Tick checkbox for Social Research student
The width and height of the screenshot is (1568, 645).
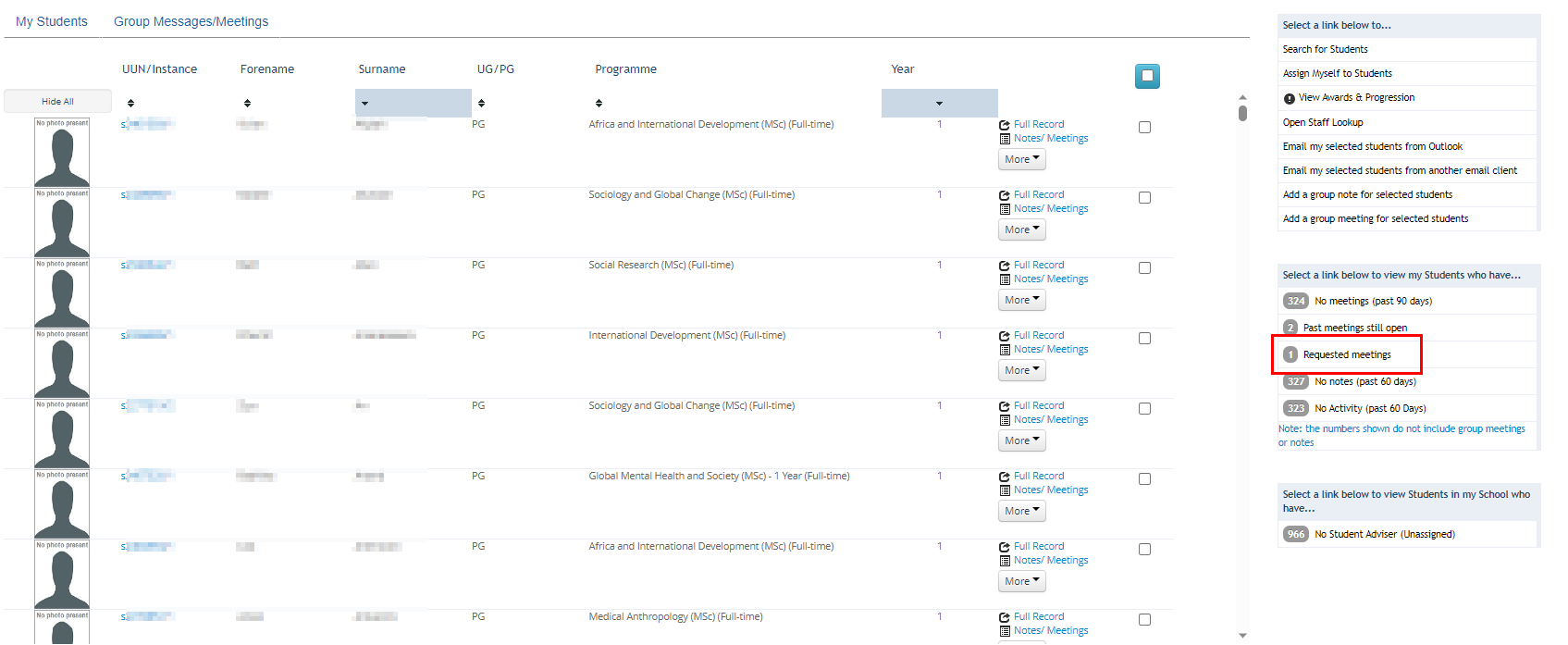1144,268
